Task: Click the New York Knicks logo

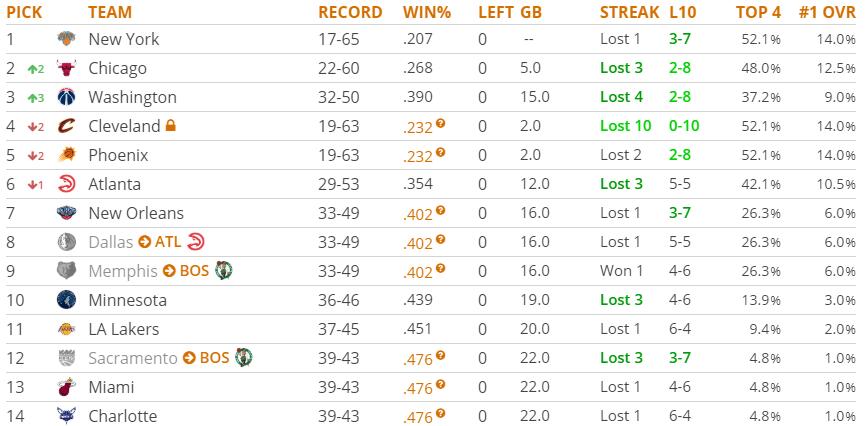Action: click(66, 39)
